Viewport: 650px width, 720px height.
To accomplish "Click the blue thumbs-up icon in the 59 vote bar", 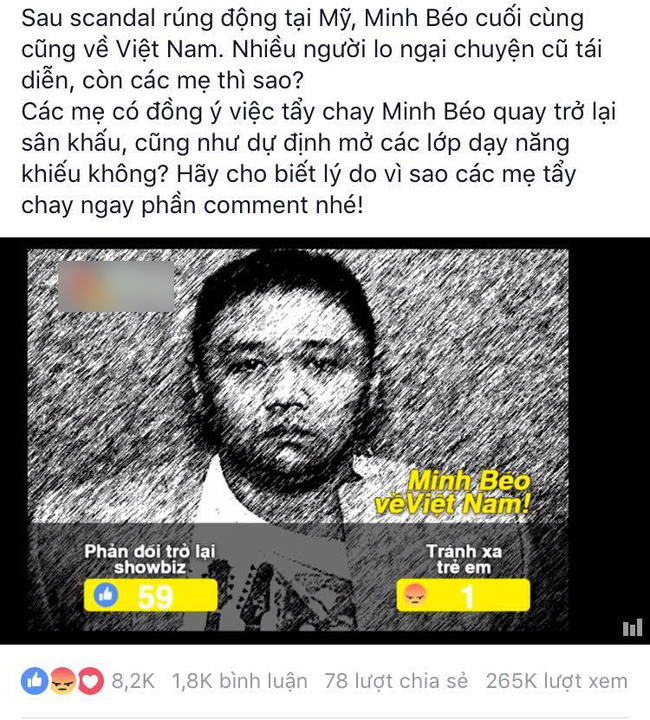I will (x=106, y=595).
